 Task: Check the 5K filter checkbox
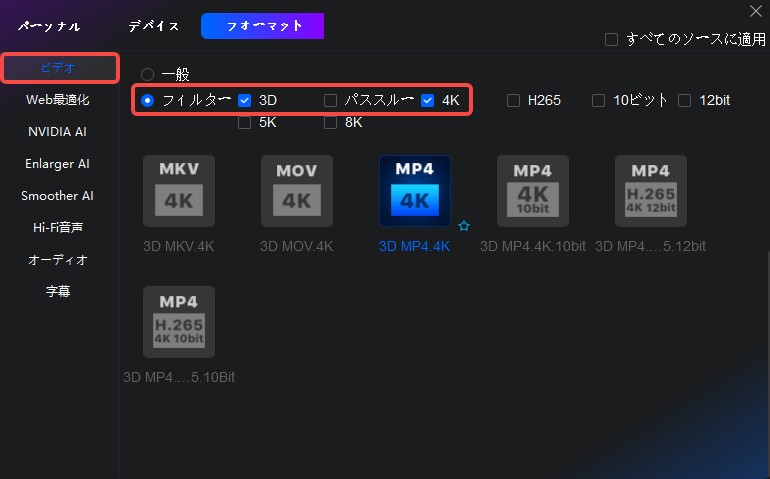pyautogui.click(x=245, y=122)
